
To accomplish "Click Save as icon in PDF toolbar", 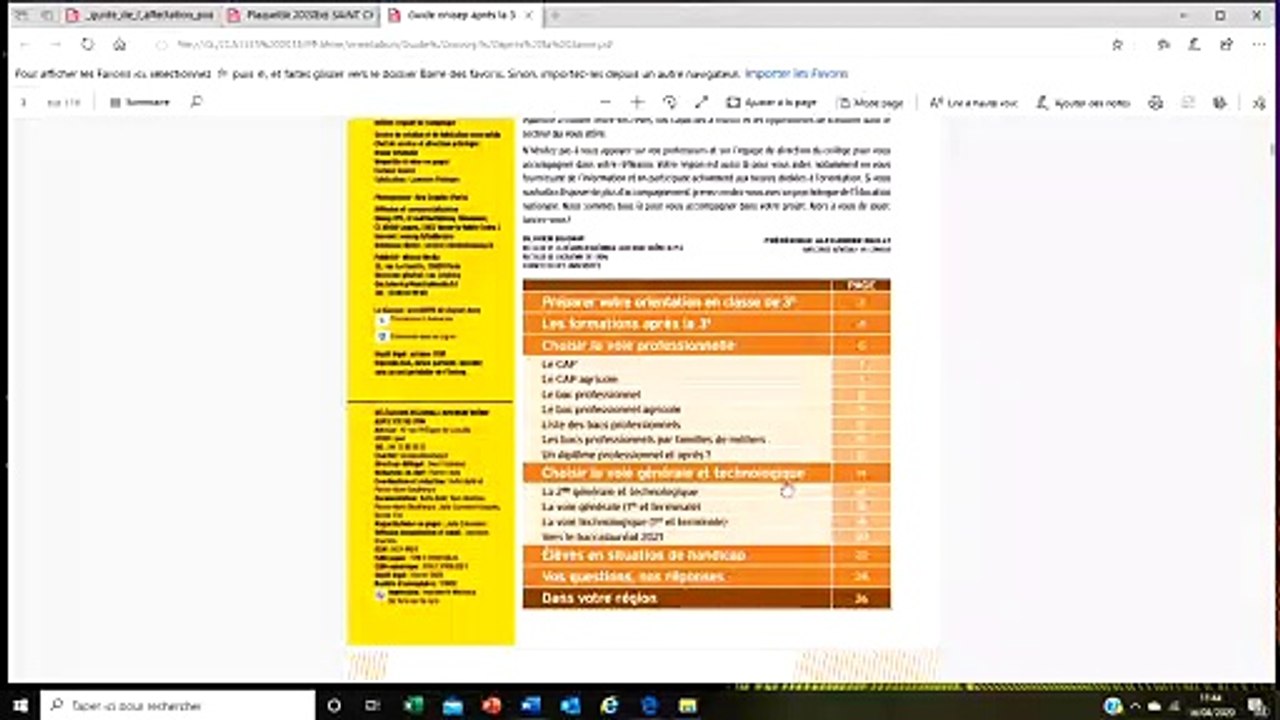I will point(1220,102).
